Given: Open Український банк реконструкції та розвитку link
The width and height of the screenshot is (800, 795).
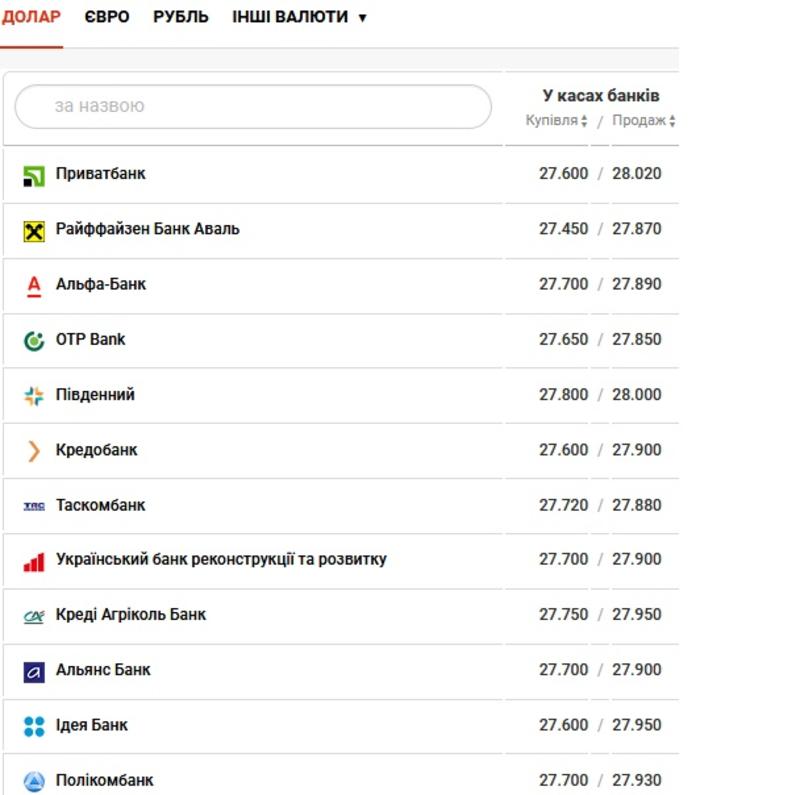Looking at the screenshot, I should (221, 559).
